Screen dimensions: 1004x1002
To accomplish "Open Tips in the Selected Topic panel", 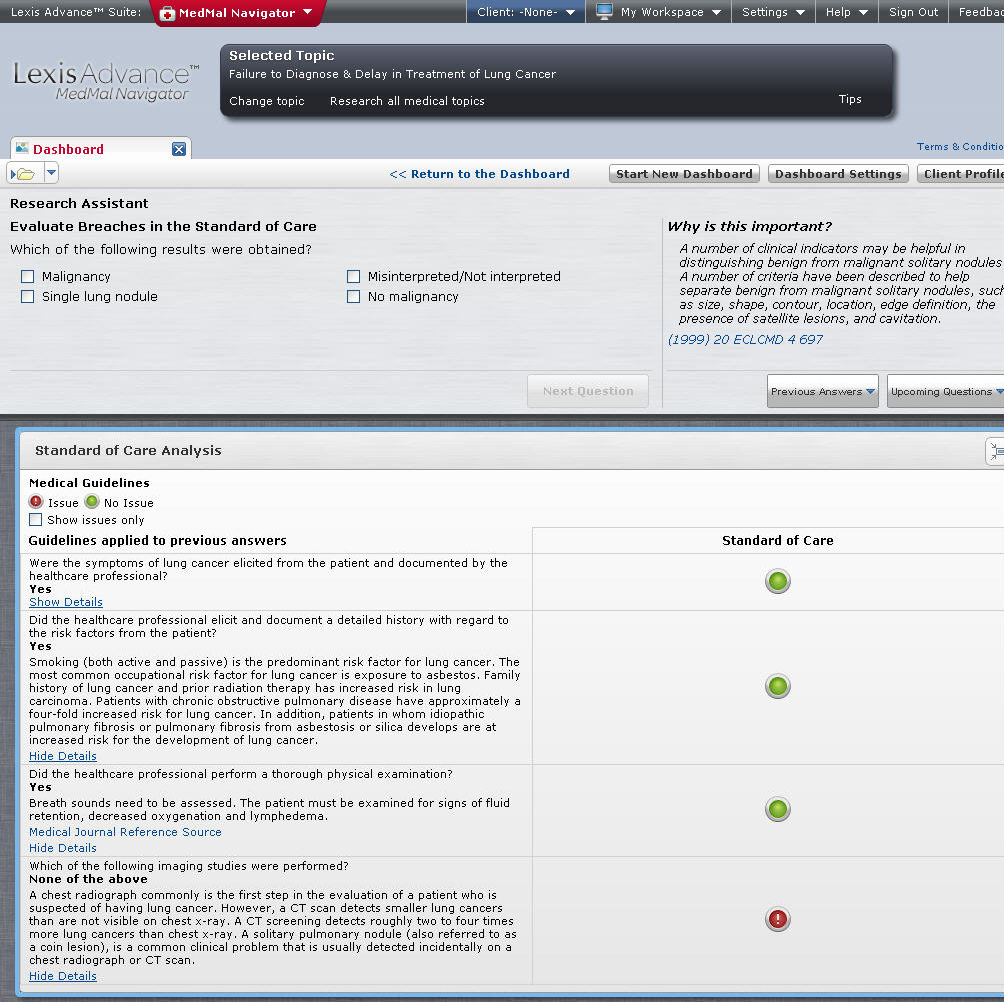I will (x=850, y=99).
